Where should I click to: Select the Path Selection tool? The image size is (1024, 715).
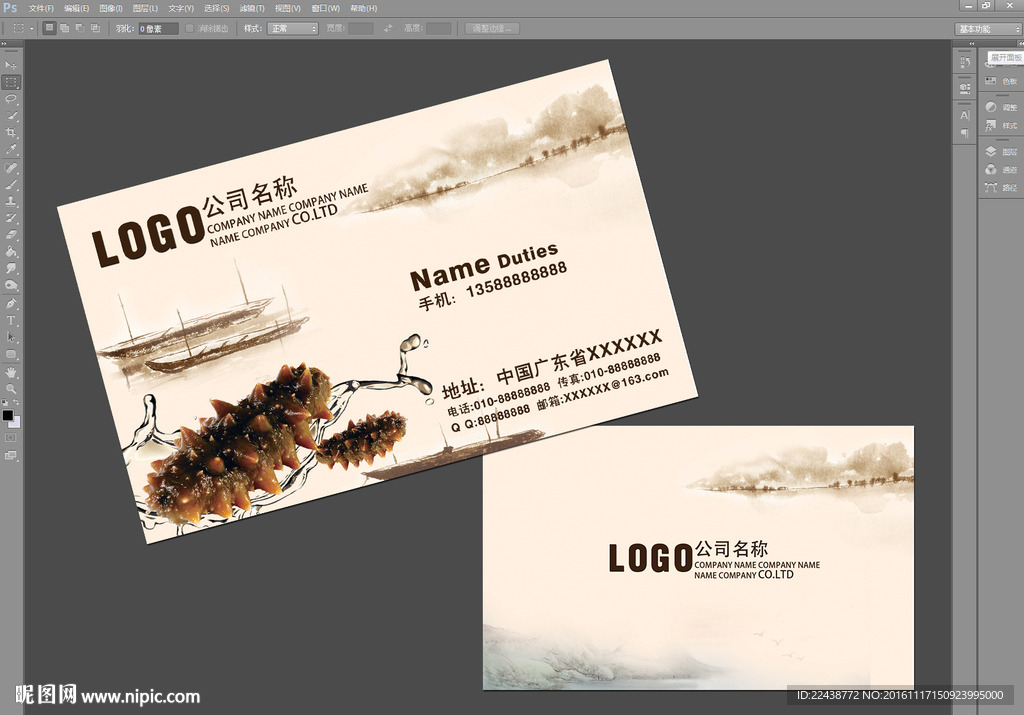pyautogui.click(x=11, y=337)
